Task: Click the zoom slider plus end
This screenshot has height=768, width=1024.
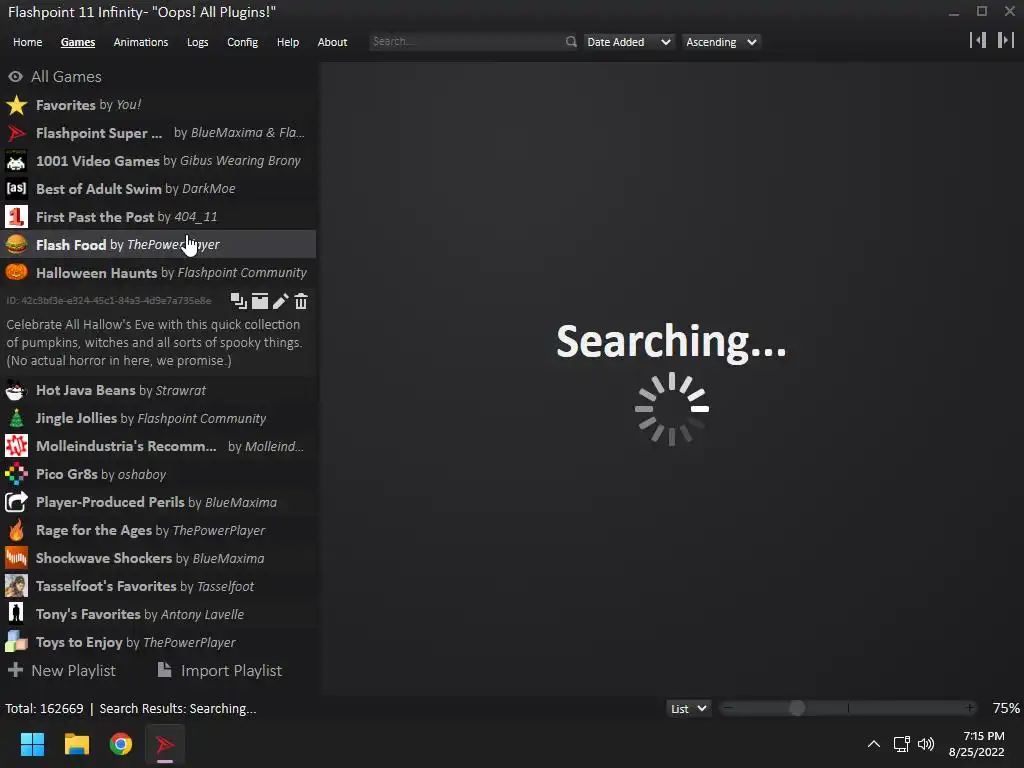Action: [970, 708]
